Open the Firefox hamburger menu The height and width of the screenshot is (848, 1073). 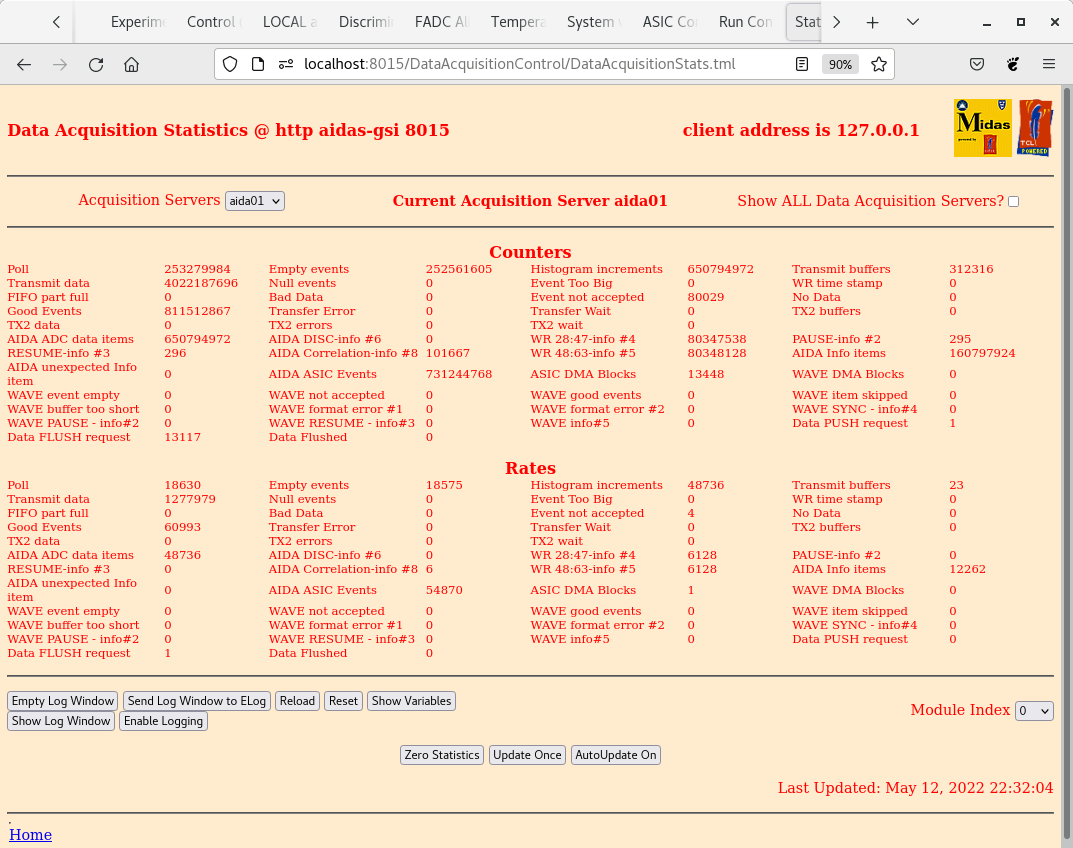coord(1048,64)
